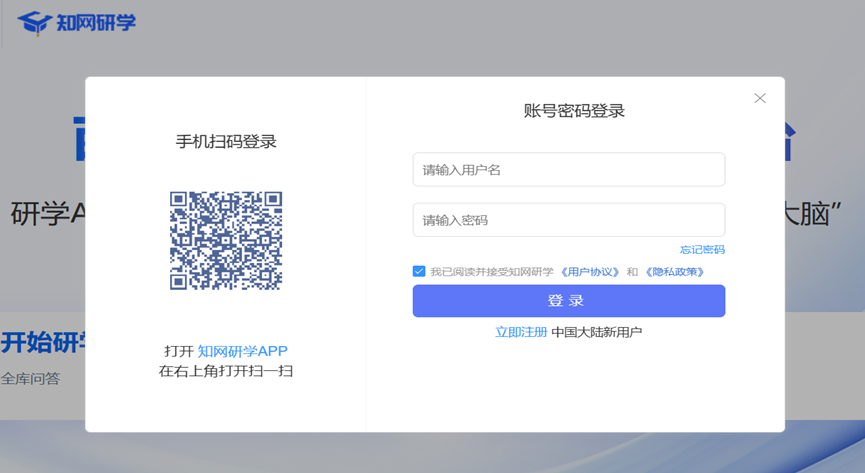The width and height of the screenshot is (865, 473).
Task: Uncheck the agreement checkbox
Action: tap(419, 272)
